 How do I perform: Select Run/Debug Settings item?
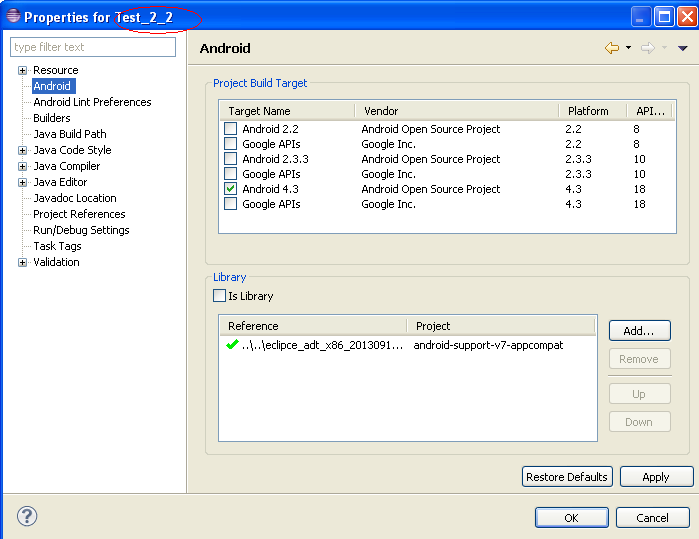[81, 230]
